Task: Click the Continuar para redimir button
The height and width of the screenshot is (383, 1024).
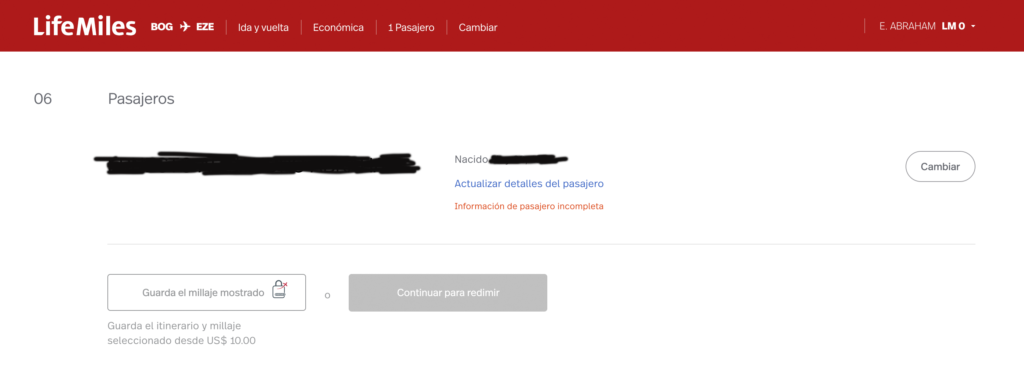Action: point(448,292)
